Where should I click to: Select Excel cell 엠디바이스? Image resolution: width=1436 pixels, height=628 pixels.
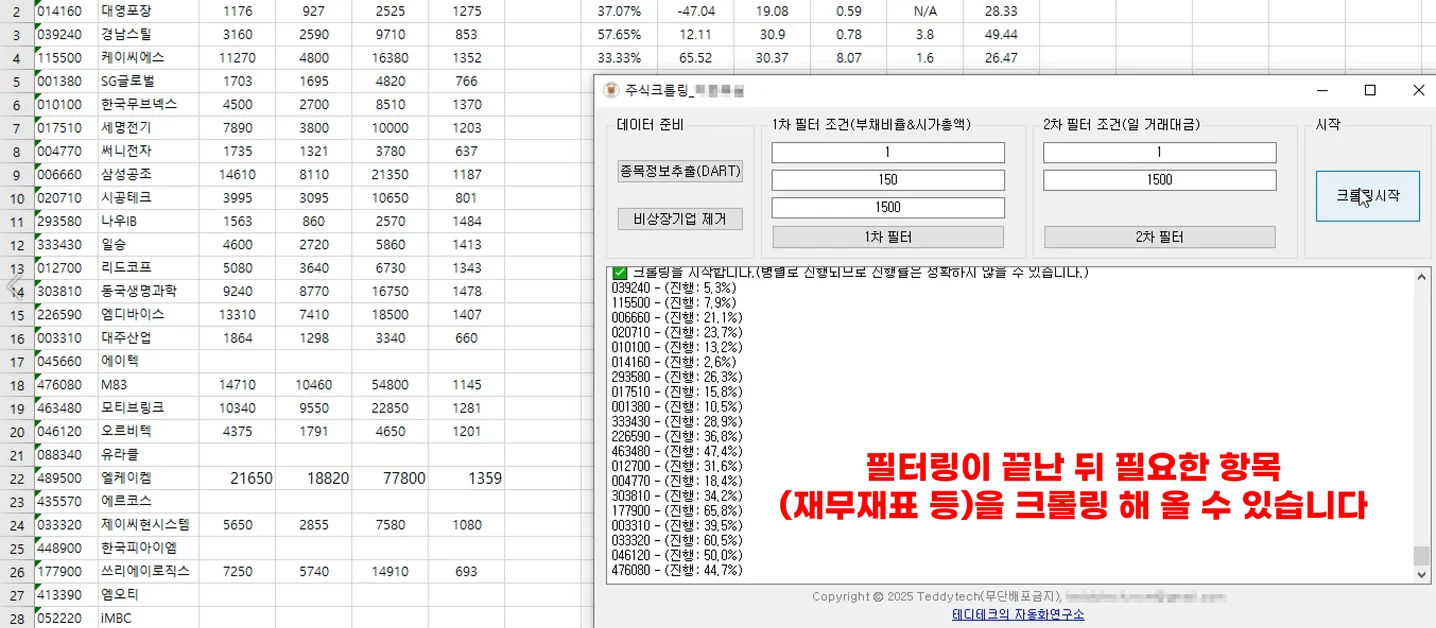pos(148,314)
